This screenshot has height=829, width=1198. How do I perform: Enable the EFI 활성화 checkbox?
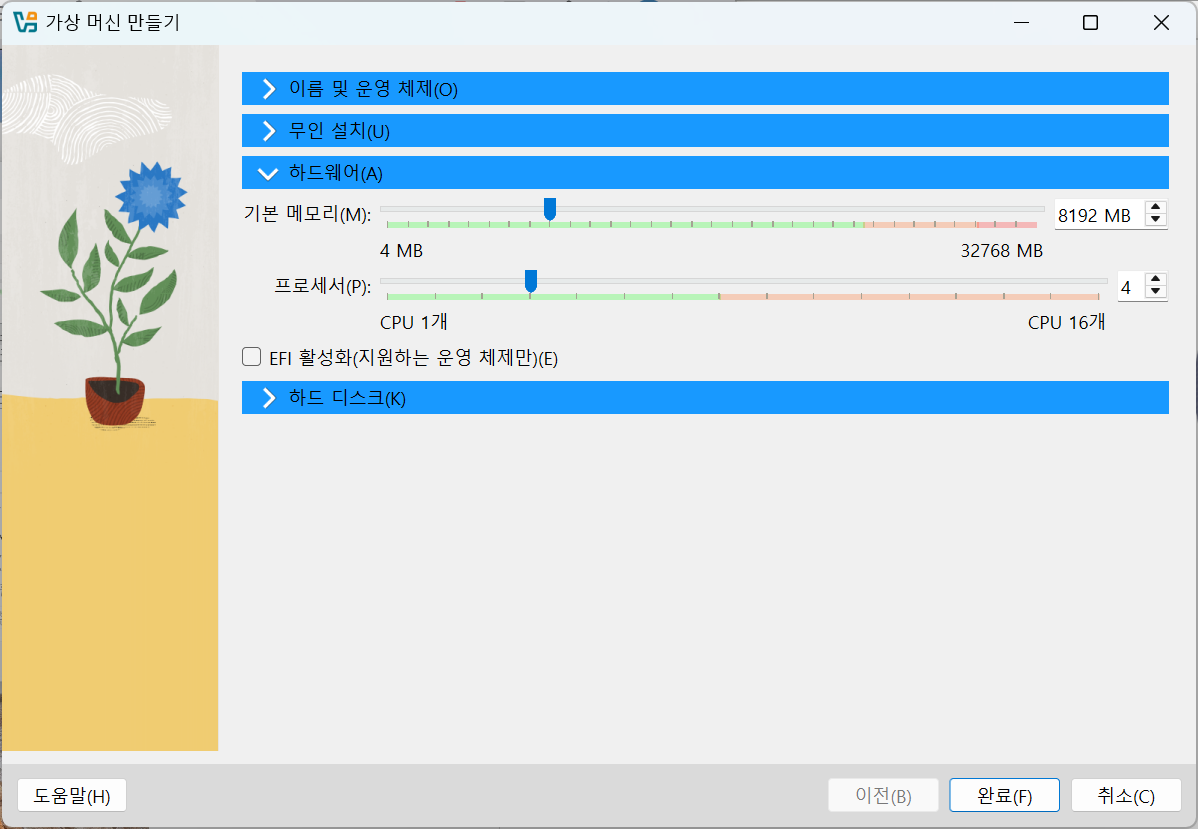click(x=251, y=357)
